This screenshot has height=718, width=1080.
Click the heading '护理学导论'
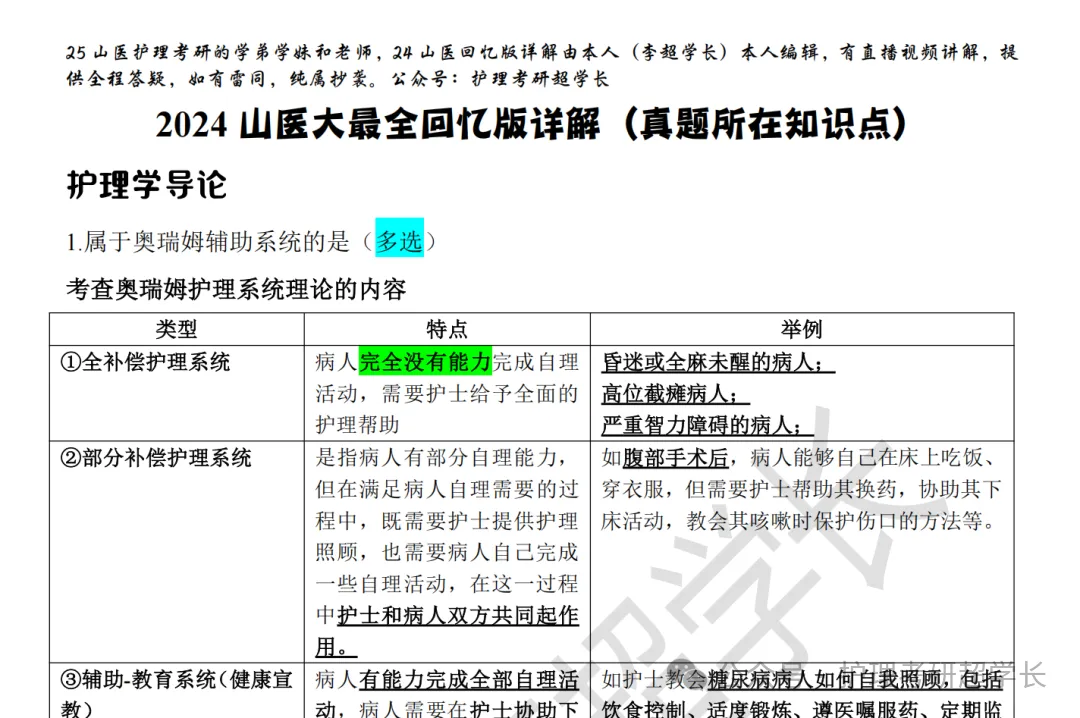(146, 185)
